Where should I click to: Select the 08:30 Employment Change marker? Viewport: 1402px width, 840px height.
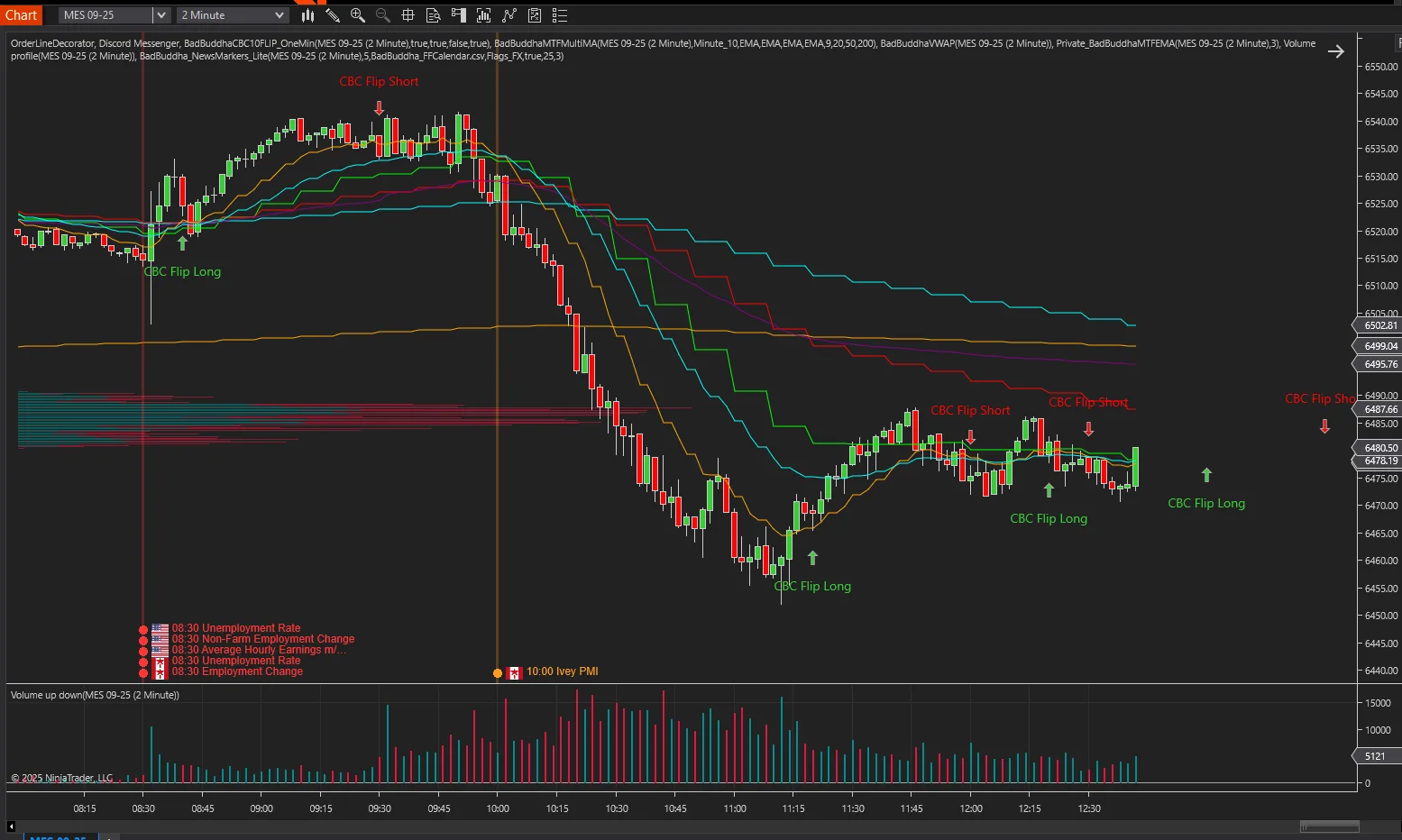pyautogui.click(x=237, y=671)
